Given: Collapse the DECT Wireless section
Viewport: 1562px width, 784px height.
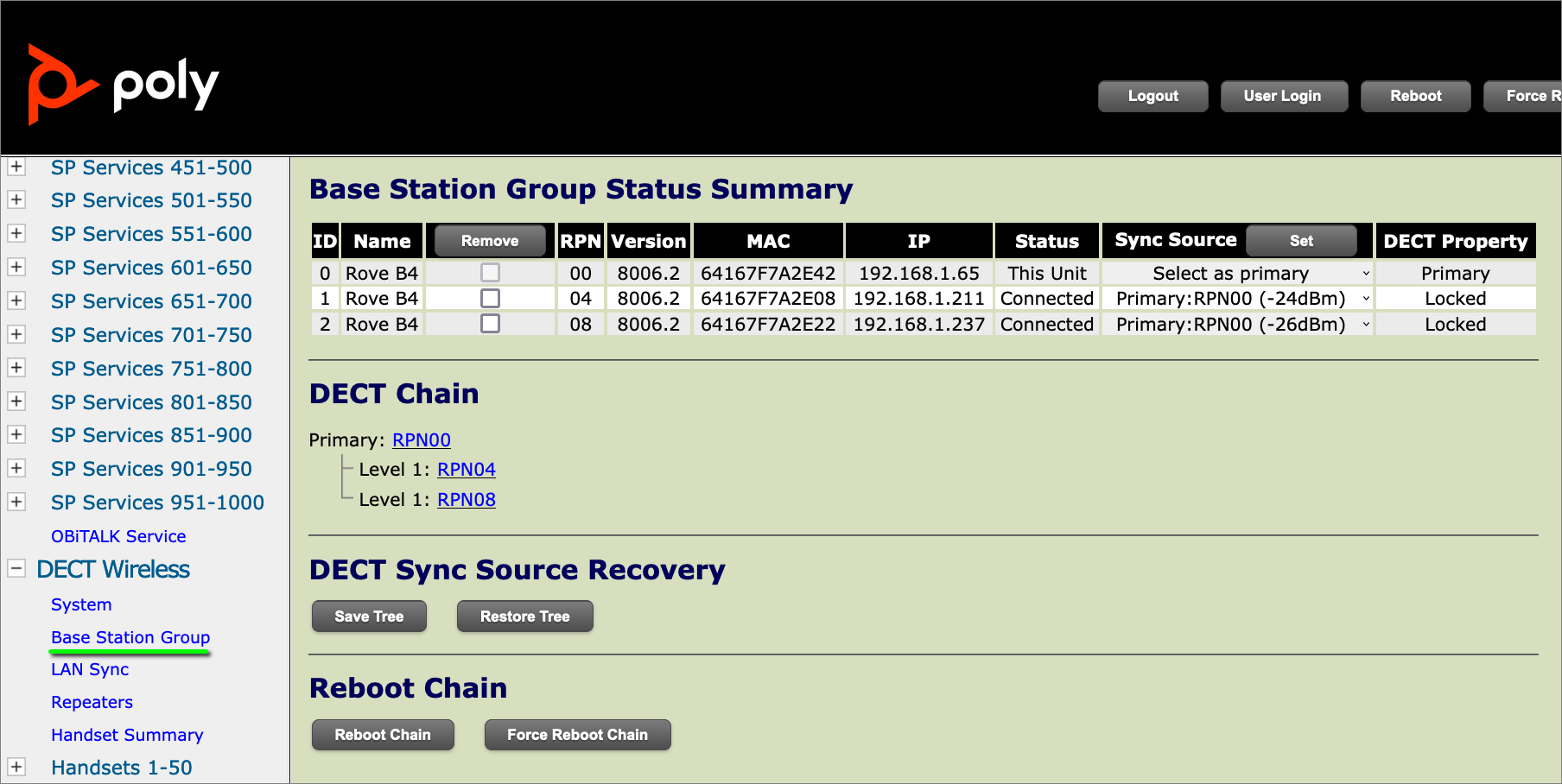Looking at the screenshot, I should [x=16, y=569].
